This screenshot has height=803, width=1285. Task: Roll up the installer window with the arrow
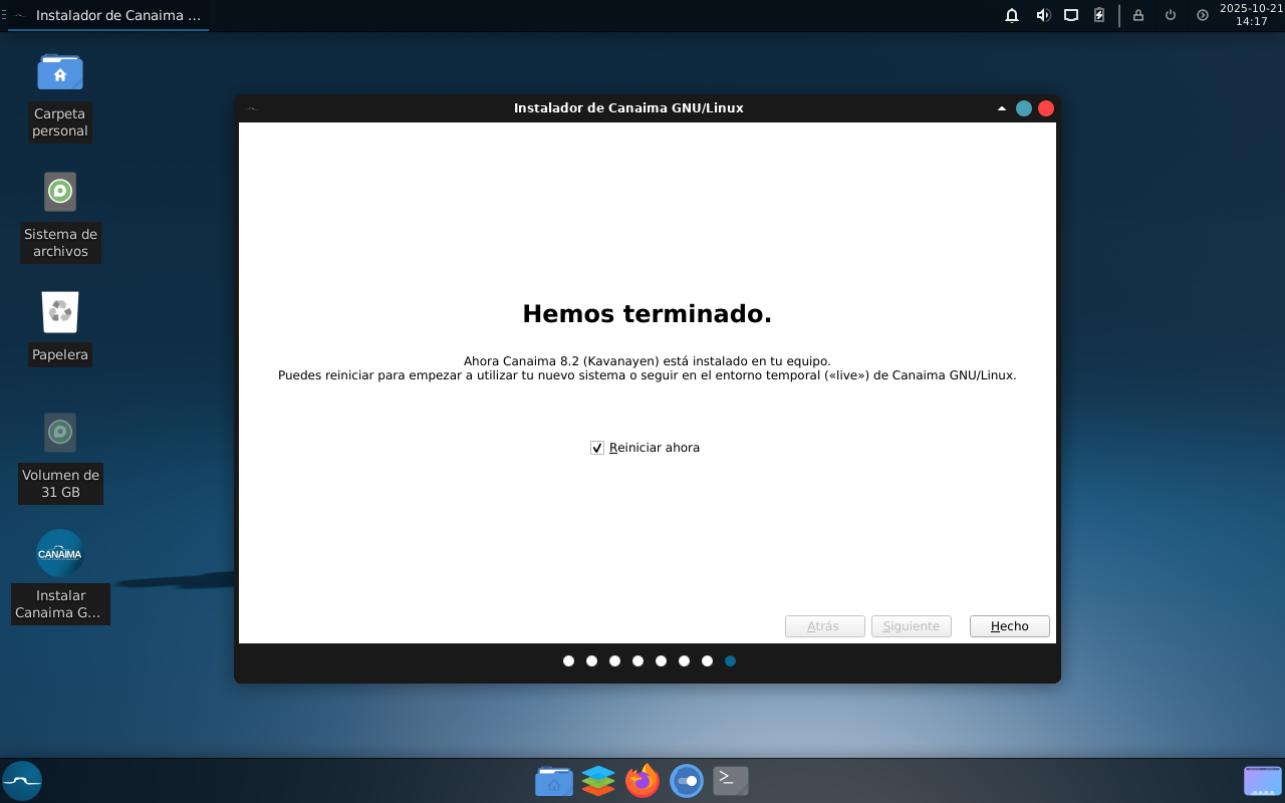[1001, 108]
